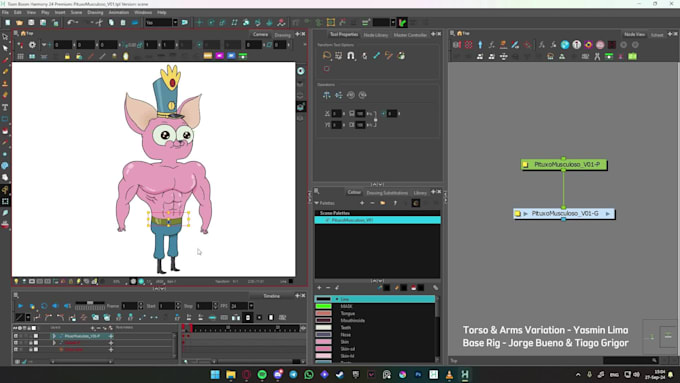Select the lasso option in Tool Properties
Viewport: 680px width, 383px height.
click(327, 56)
